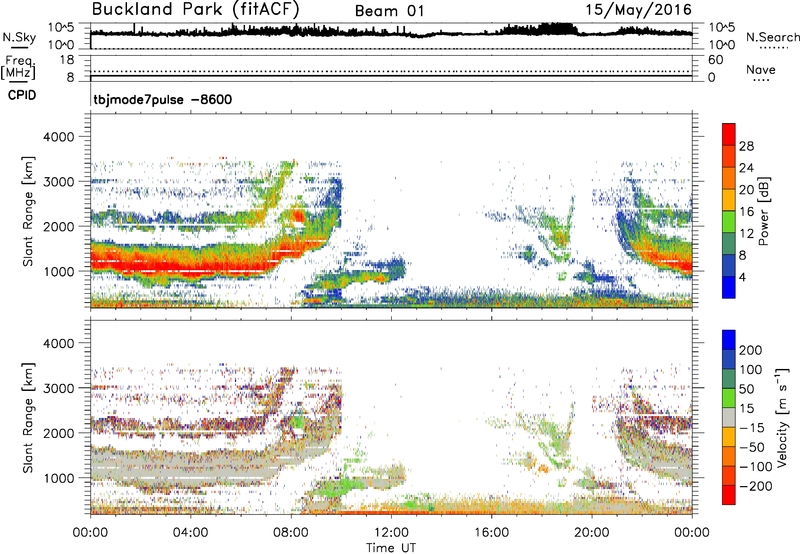Viewport: 800px width, 554px height.
Task: Pick the bright blue bottom segment of power colorbar
Action: [x=729, y=288]
